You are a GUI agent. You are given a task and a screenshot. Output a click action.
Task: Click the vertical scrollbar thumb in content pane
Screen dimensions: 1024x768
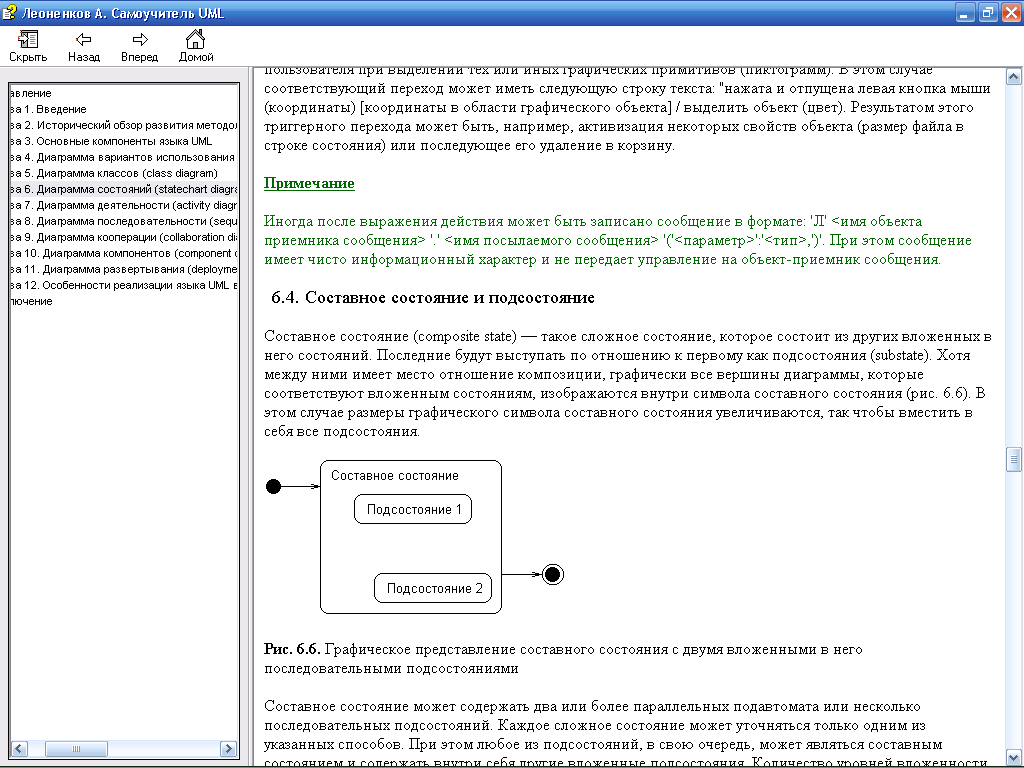[1013, 459]
